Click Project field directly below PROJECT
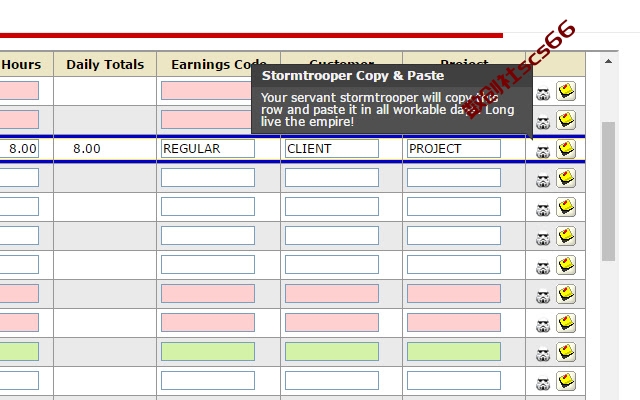Viewport: 640px width, 400px height. point(454,178)
